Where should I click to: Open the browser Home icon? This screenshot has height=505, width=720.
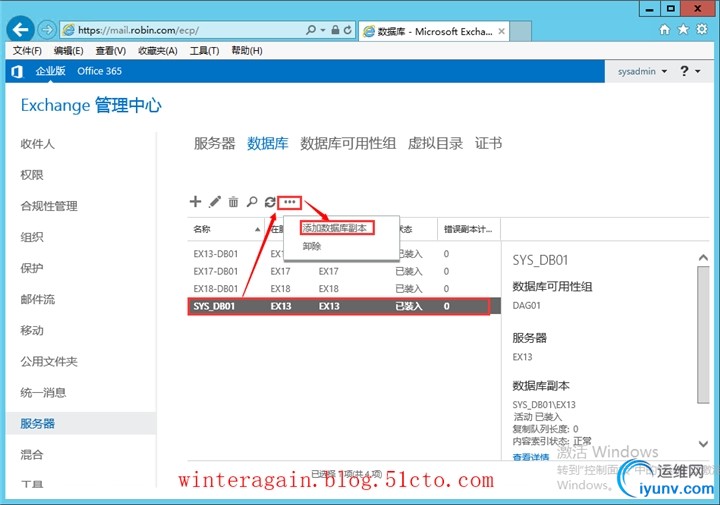tap(664, 30)
